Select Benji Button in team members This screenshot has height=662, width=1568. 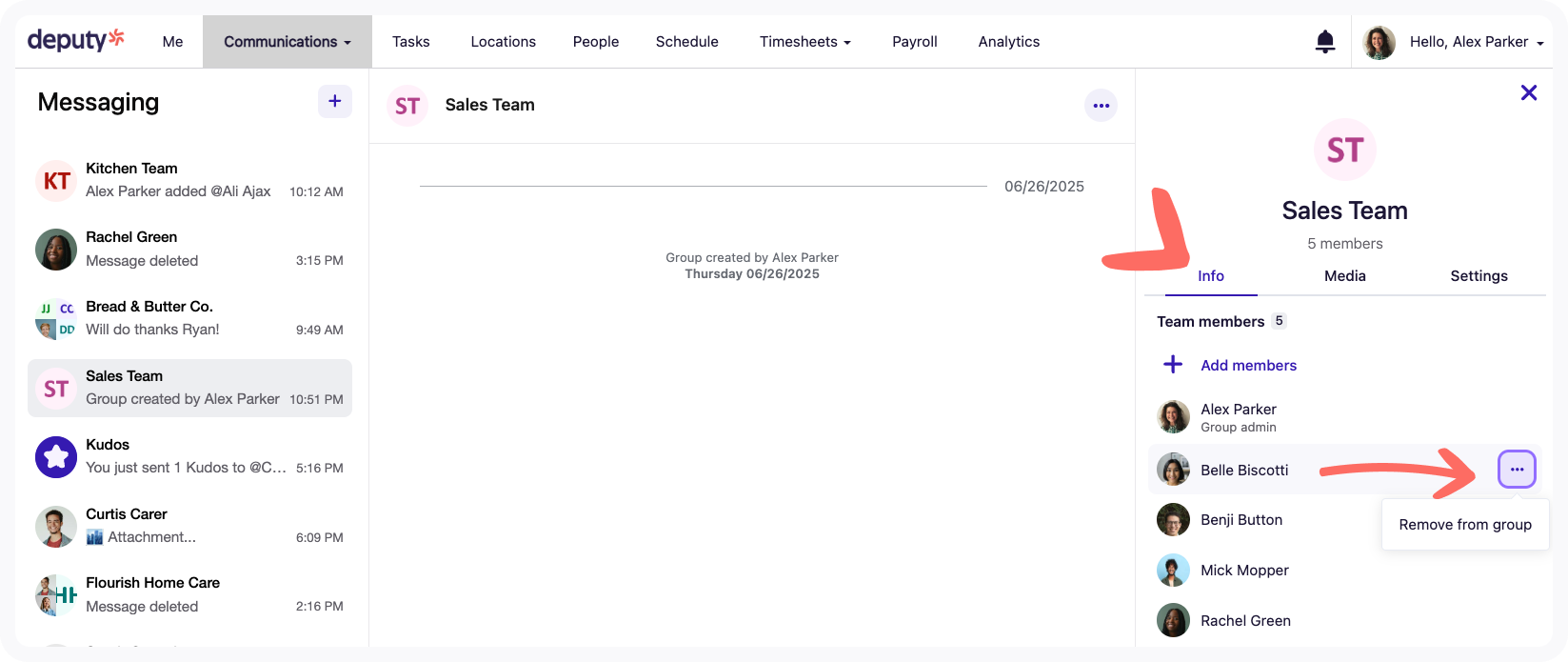pos(1241,520)
